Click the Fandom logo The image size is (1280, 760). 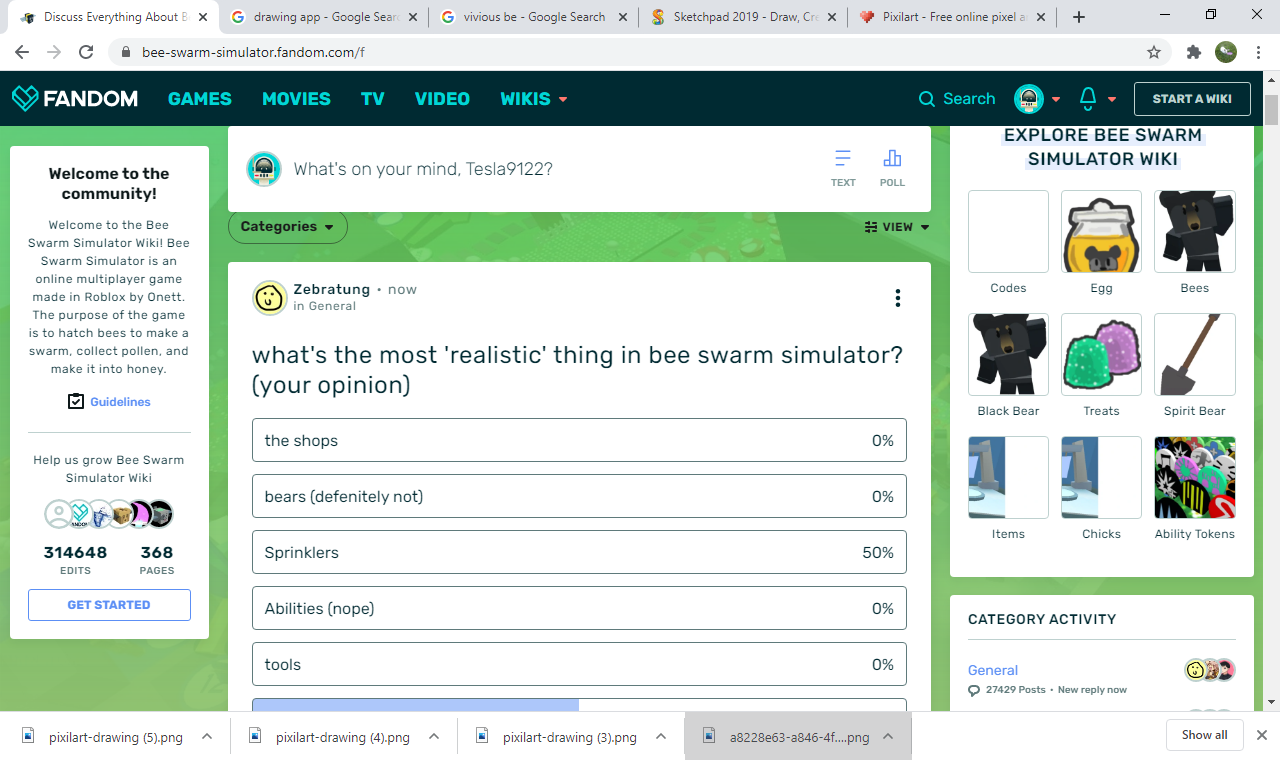tap(75, 98)
